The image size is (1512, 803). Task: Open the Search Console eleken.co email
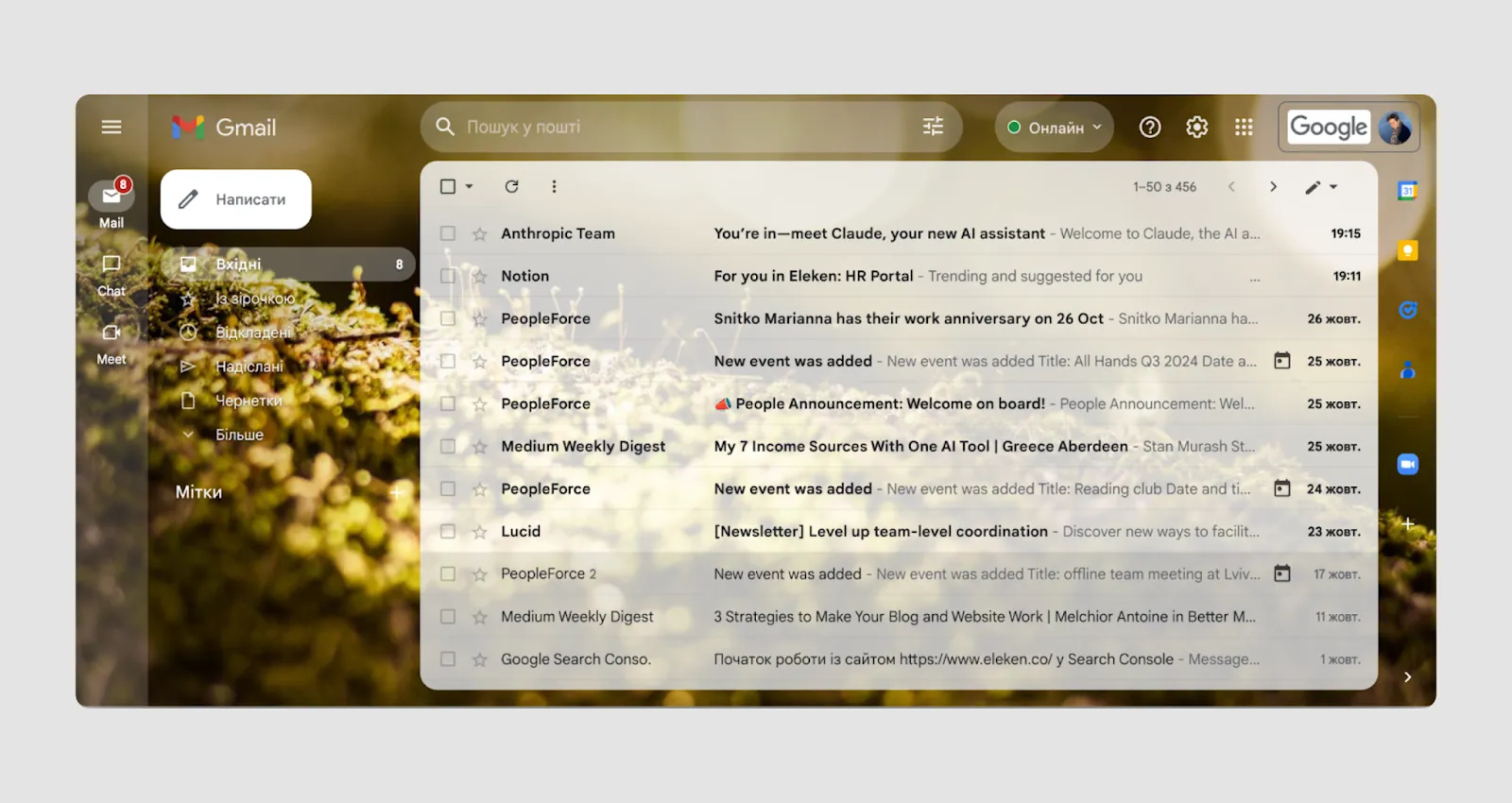coord(899,659)
